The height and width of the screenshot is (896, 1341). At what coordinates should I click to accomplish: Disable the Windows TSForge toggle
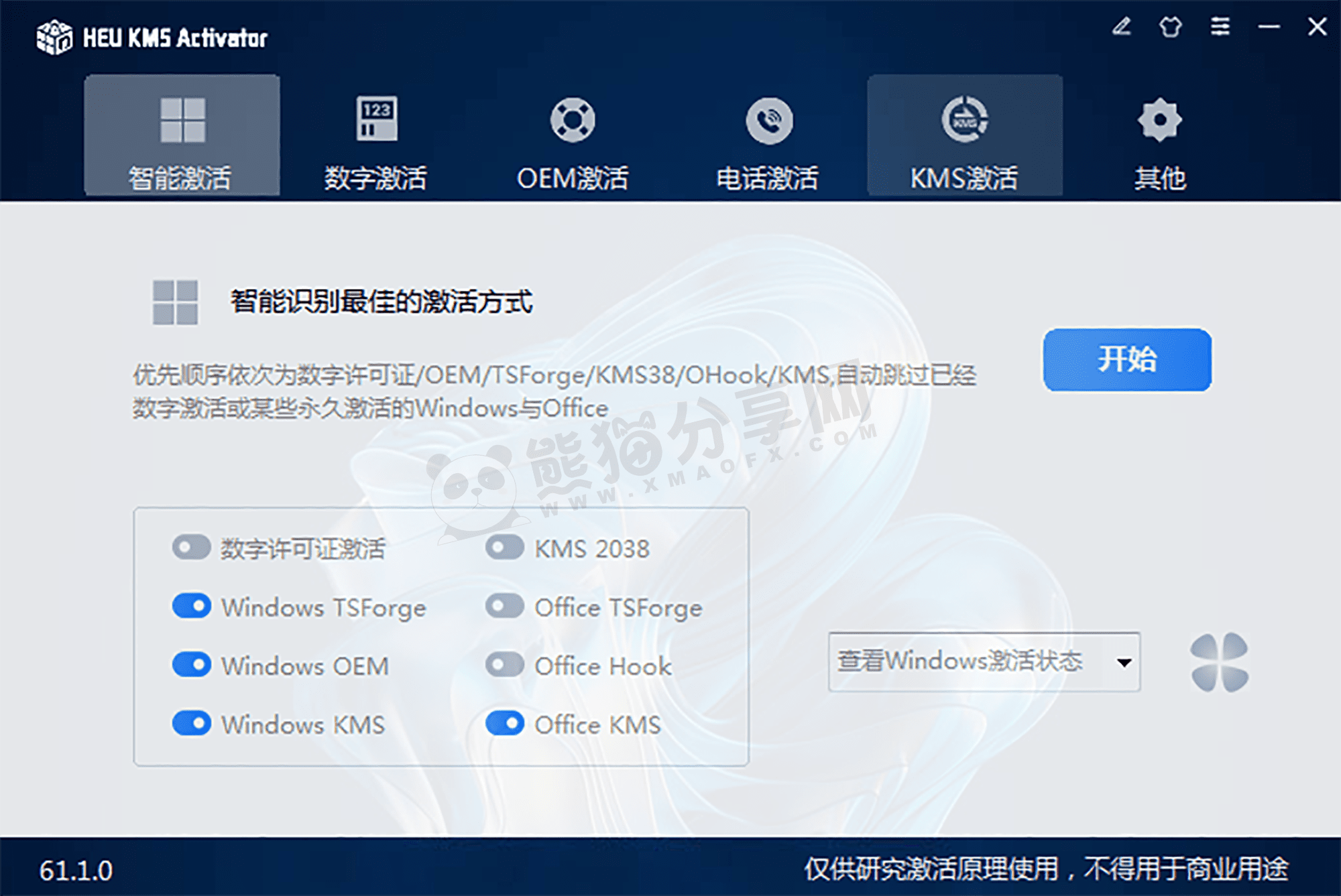click(192, 606)
